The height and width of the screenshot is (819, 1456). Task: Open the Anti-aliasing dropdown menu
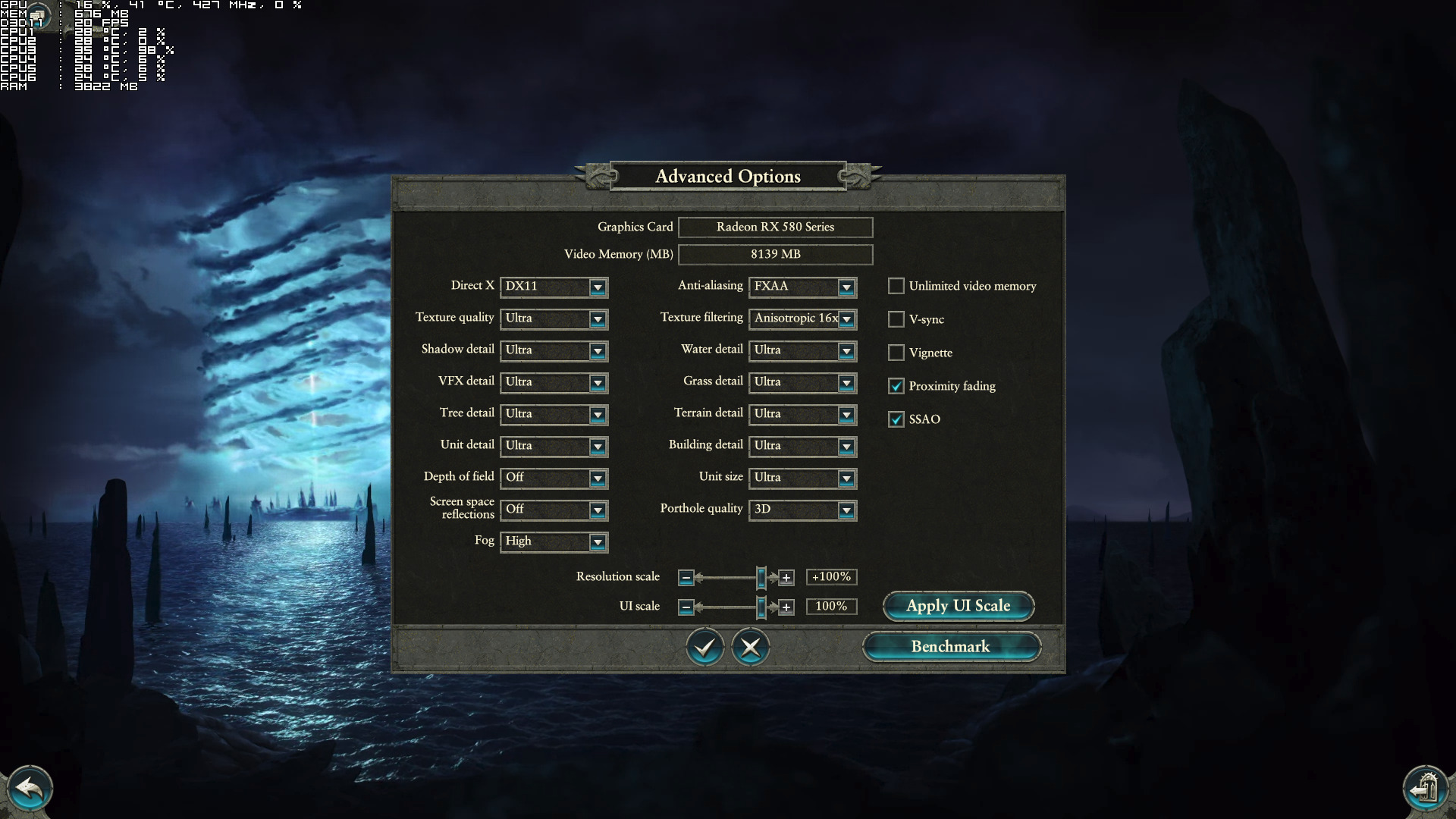tap(847, 287)
